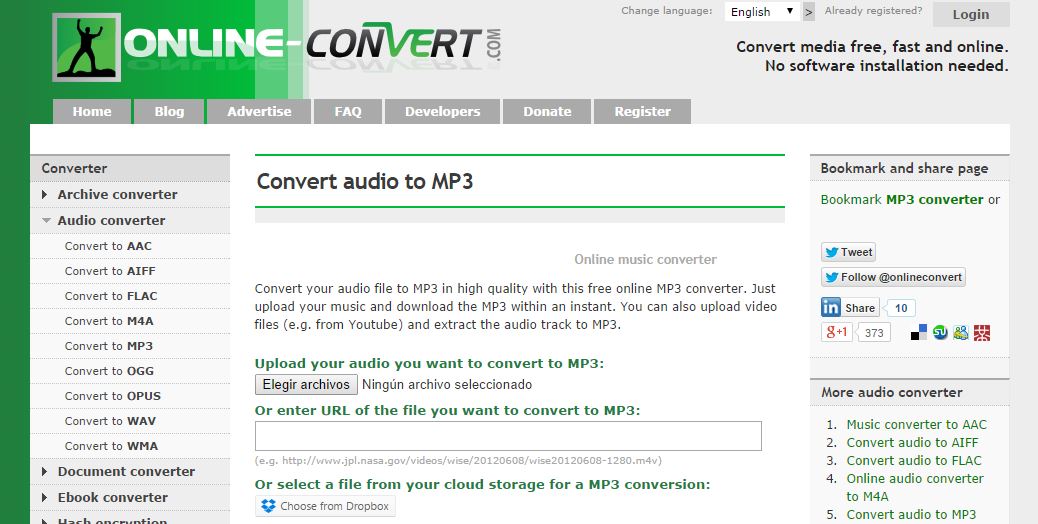Follow @onlineconvert on Twitter

[893, 277]
